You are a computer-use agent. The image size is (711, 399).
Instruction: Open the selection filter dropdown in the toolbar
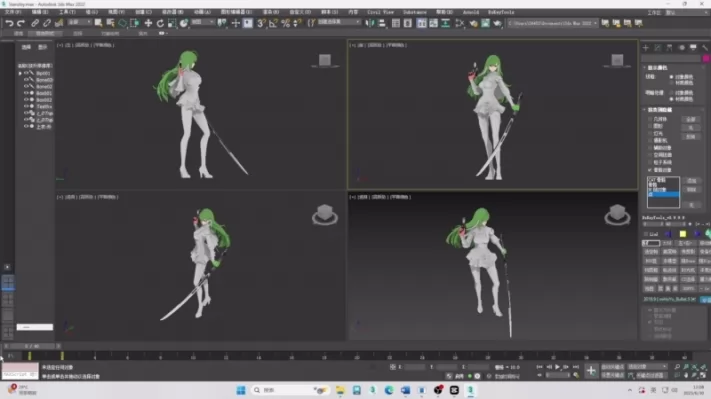coord(79,22)
